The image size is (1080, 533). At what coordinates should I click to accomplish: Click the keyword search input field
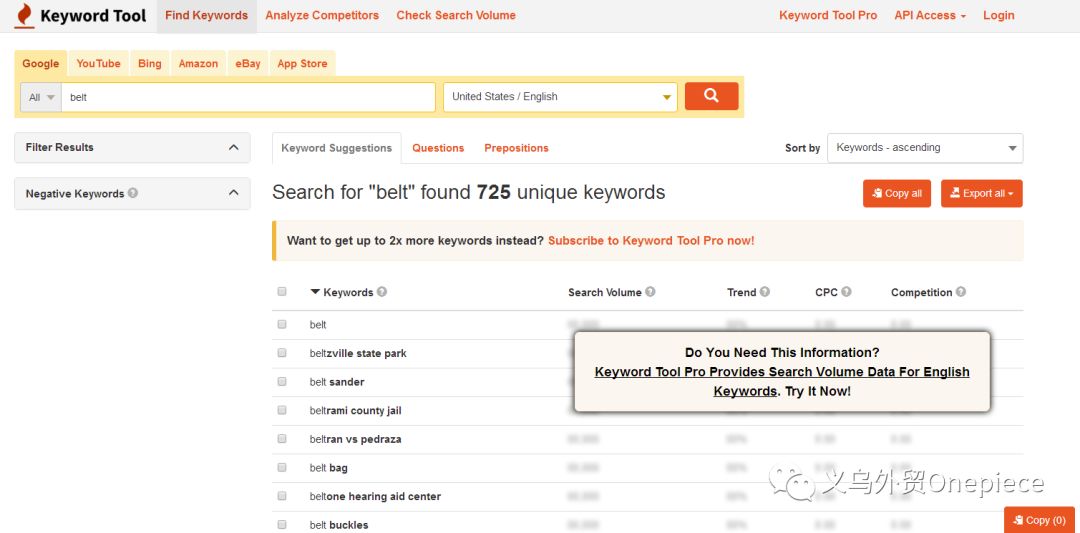point(248,97)
